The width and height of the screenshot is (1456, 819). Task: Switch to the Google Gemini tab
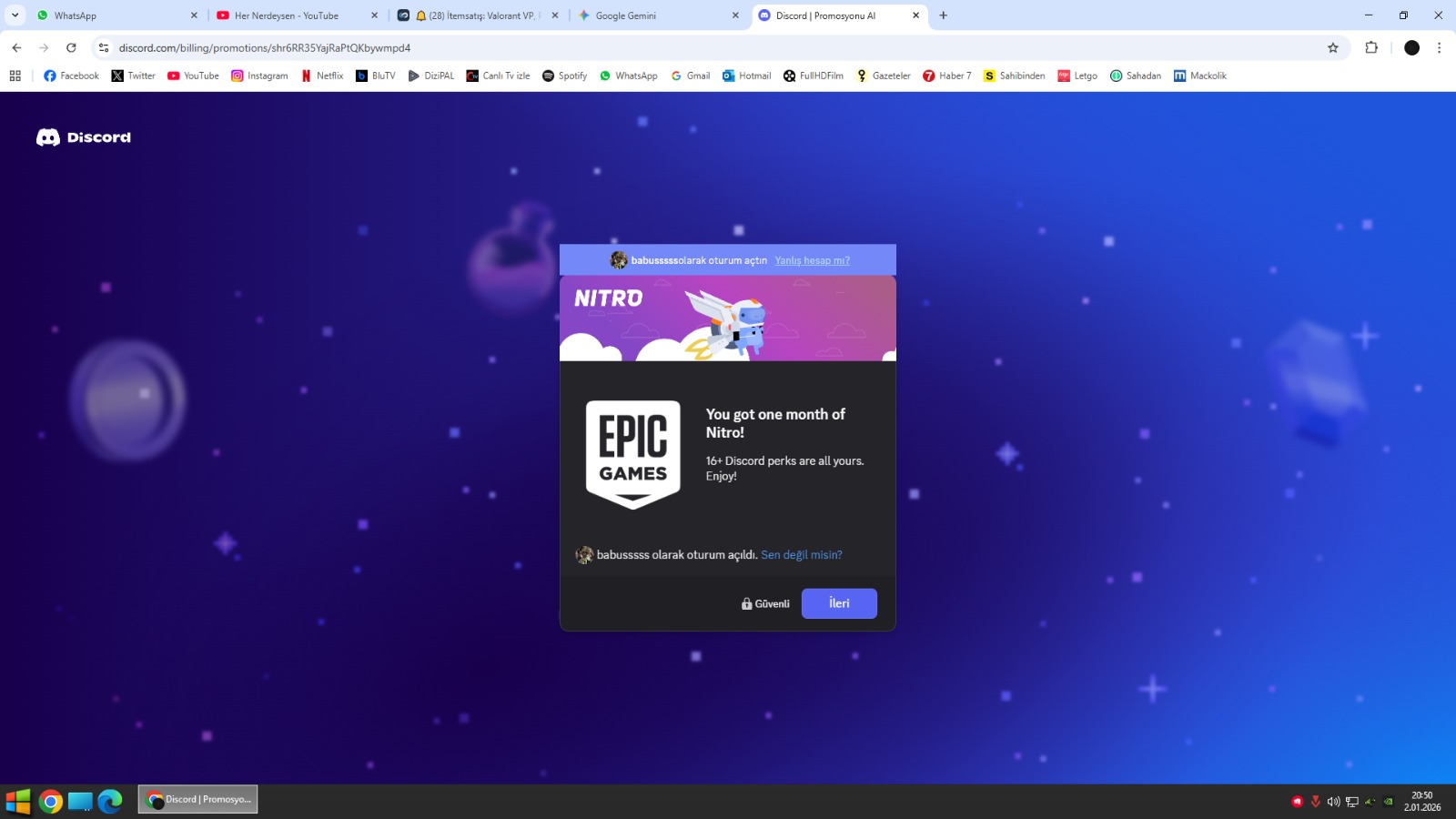(x=658, y=15)
